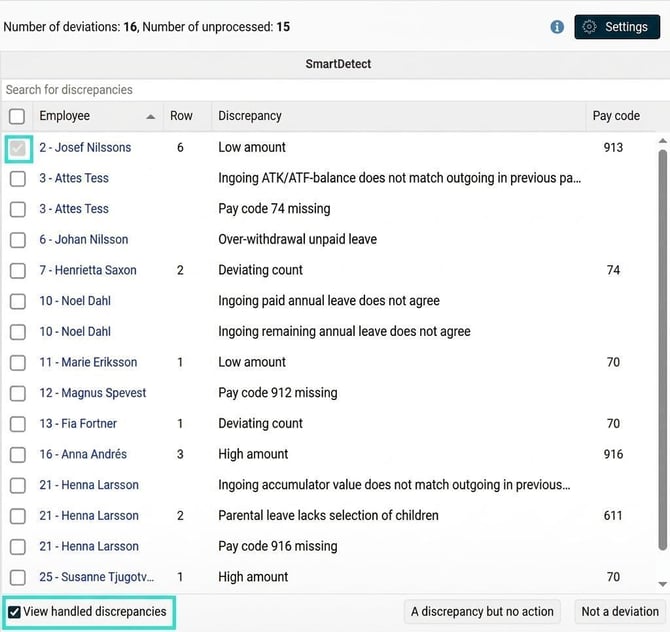670x632 pixels.
Task: Open employee link 25 - Susanne Tjugotv...
Action: pyautogui.click(x=97, y=577)
